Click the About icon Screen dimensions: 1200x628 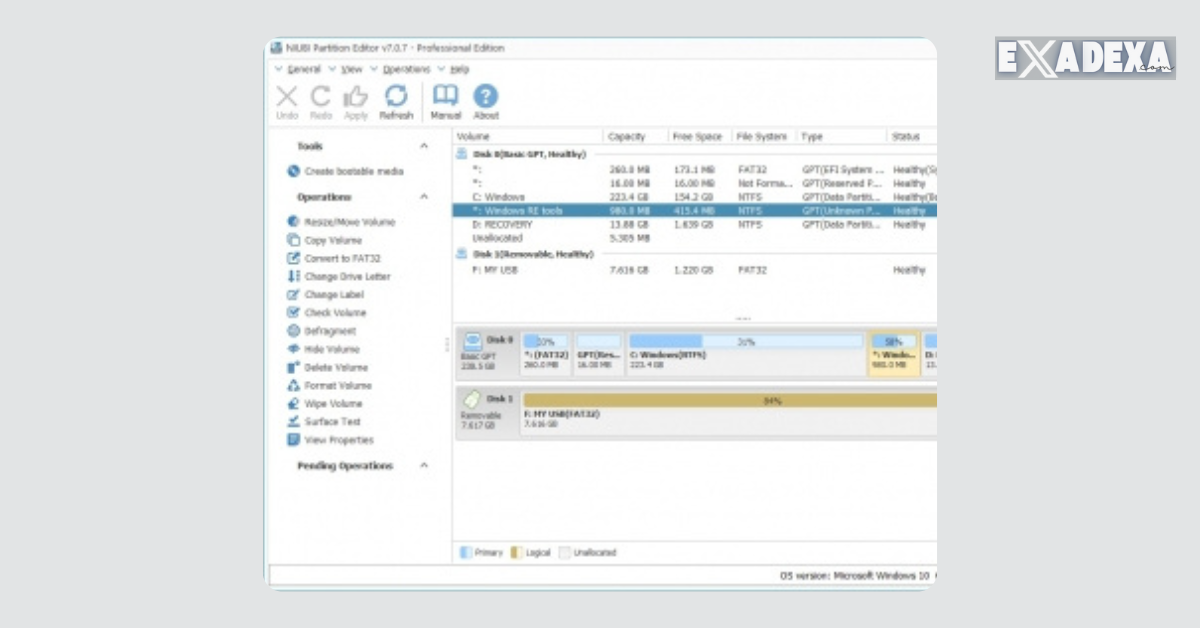coord(486,98)
